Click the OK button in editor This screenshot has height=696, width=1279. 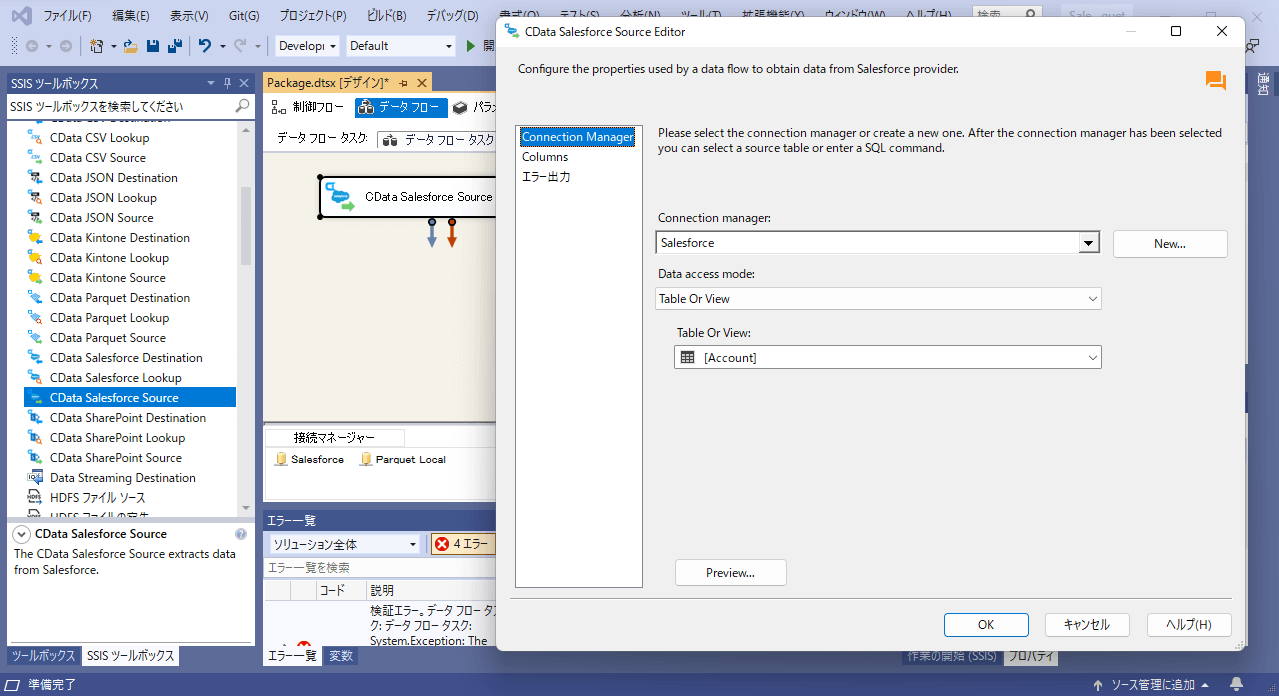[986, 625]
